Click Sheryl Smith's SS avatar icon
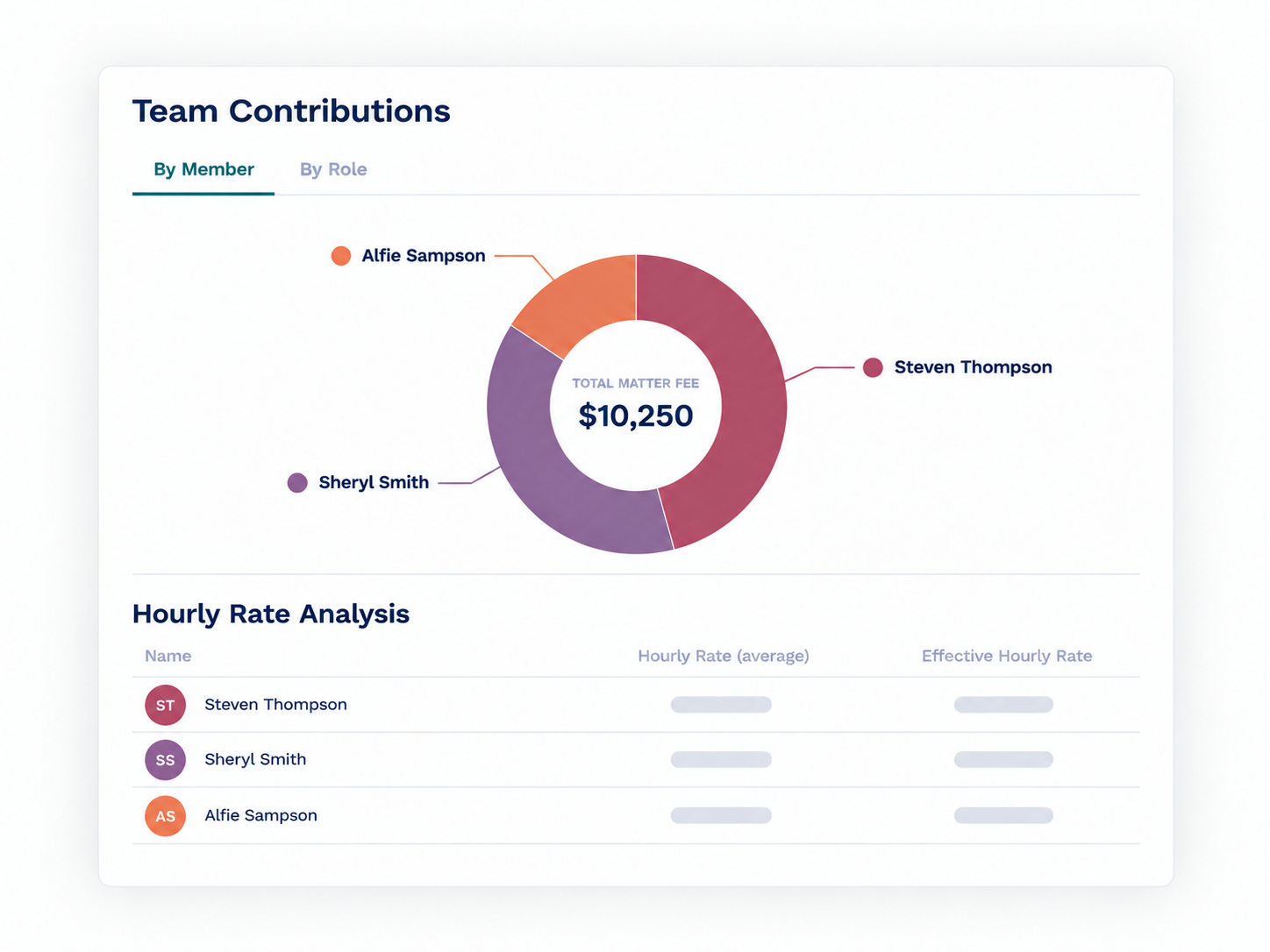Viewport: 1270px width, 952px height. 165,760
